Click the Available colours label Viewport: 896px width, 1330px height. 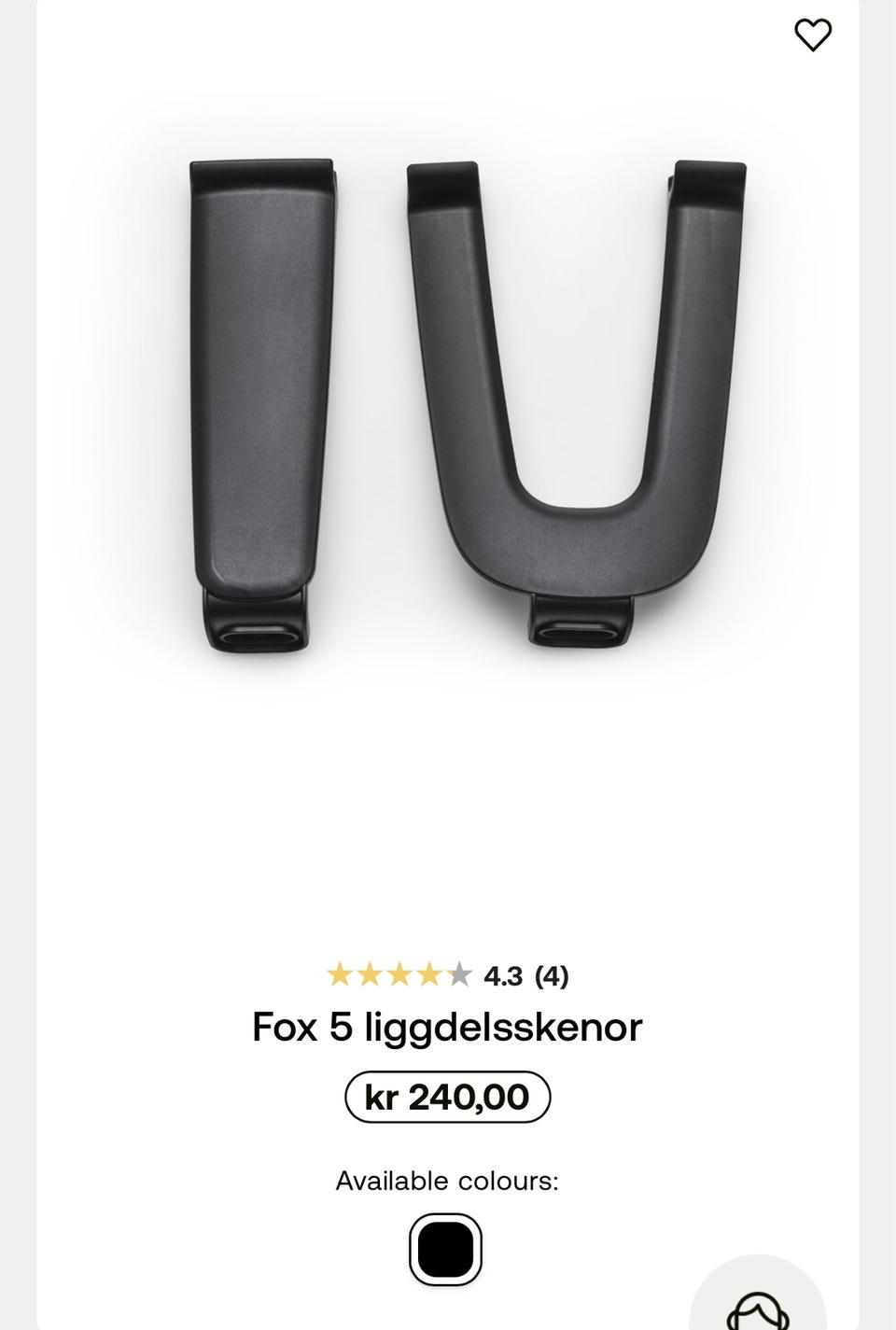click(447, 1181)
